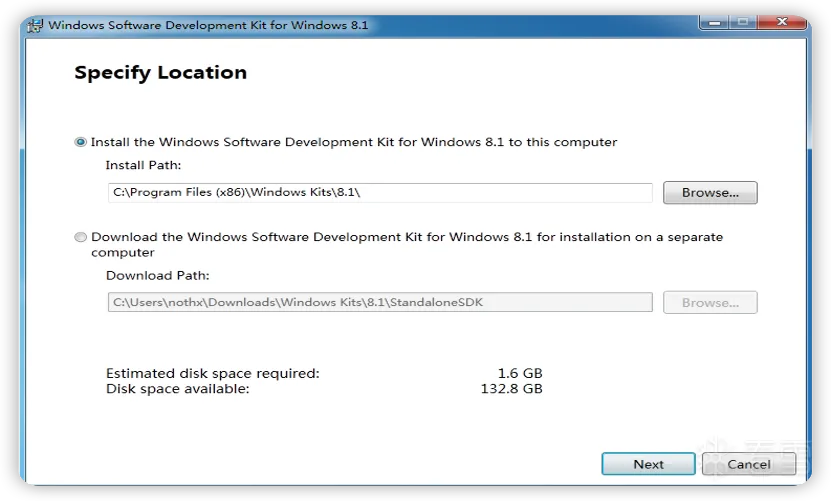Click the Download Path text field

[x=380, y=302]
